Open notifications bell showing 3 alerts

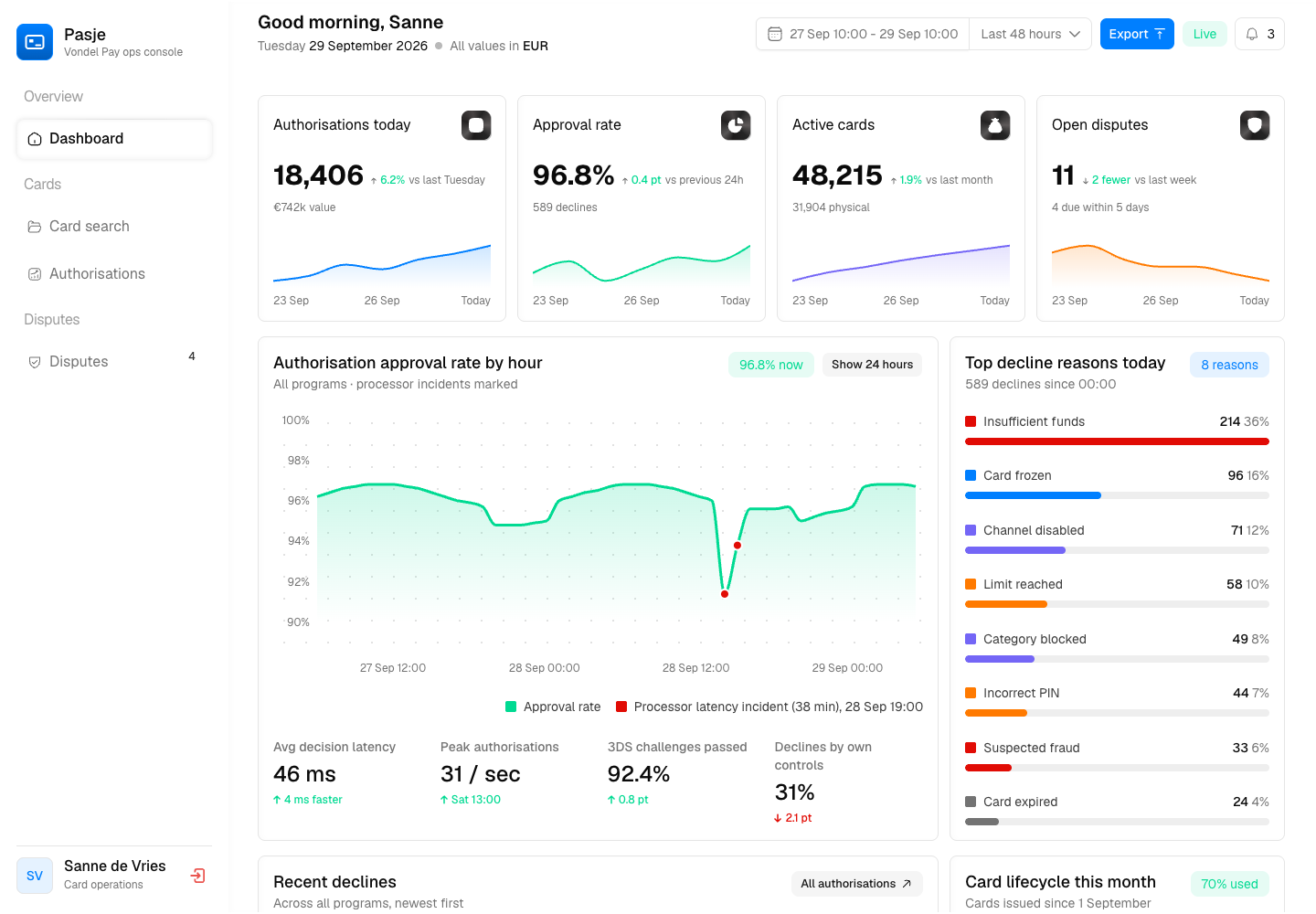click(1259, 34)
